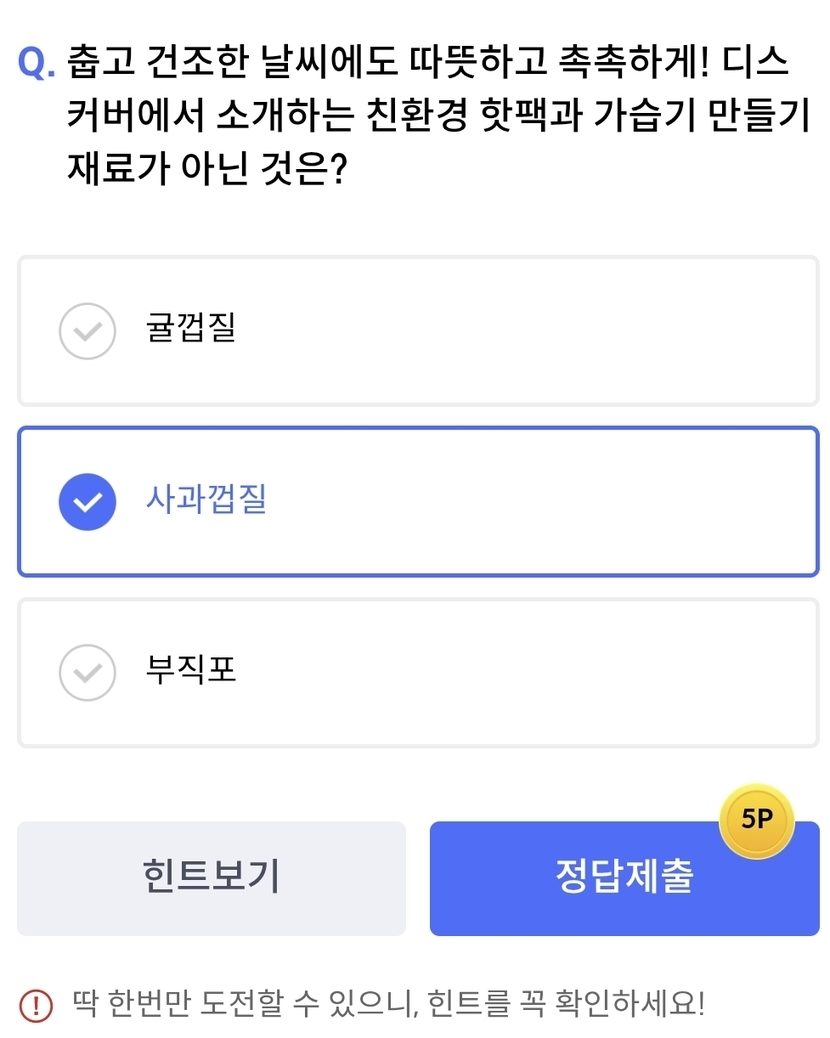Select the 귤껍질 check circle
This screenshot has width=830, height=1038.
[88, 330]
